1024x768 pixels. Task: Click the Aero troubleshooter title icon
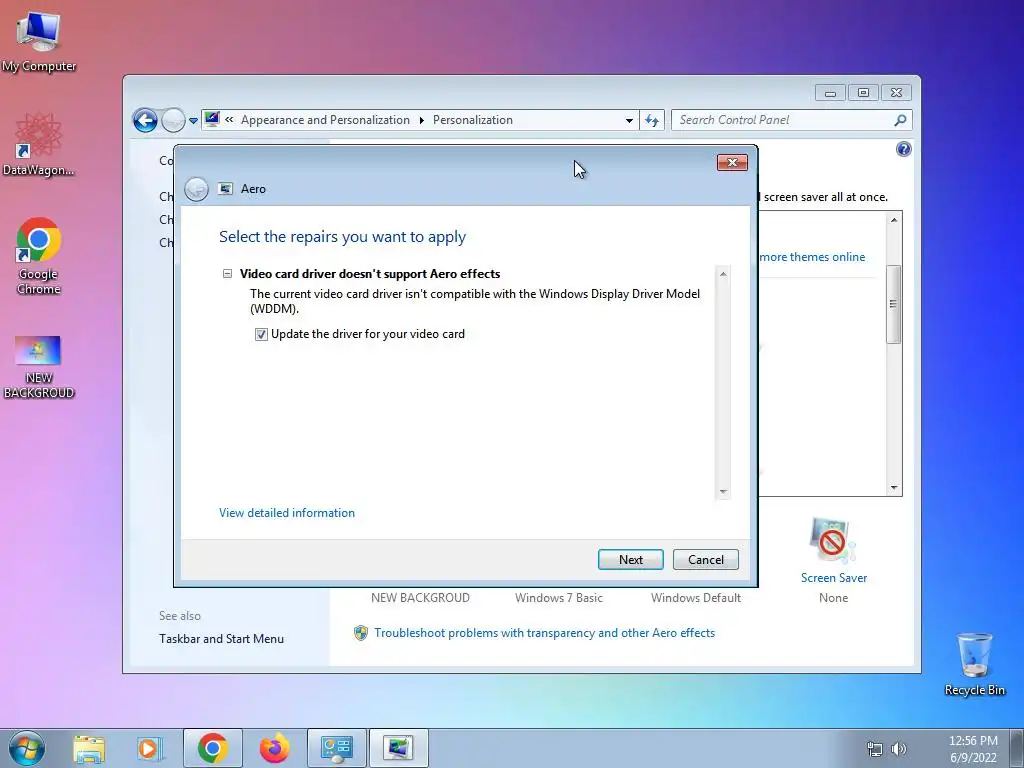coord(225,189)
